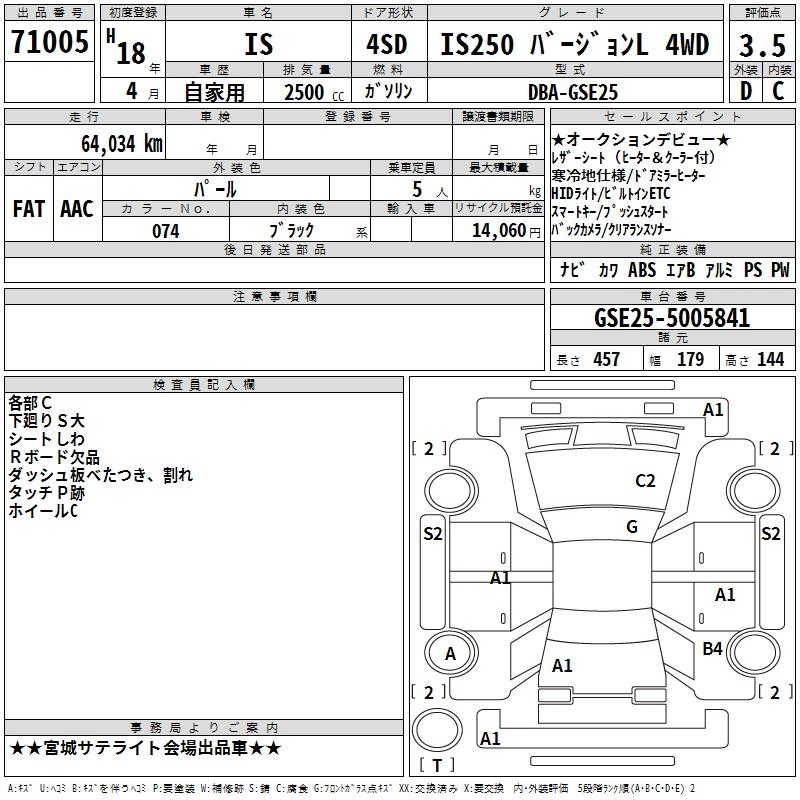Select the G mark on the windshield
Viewport: 800px width, 800px height.
tap(632, 527)
